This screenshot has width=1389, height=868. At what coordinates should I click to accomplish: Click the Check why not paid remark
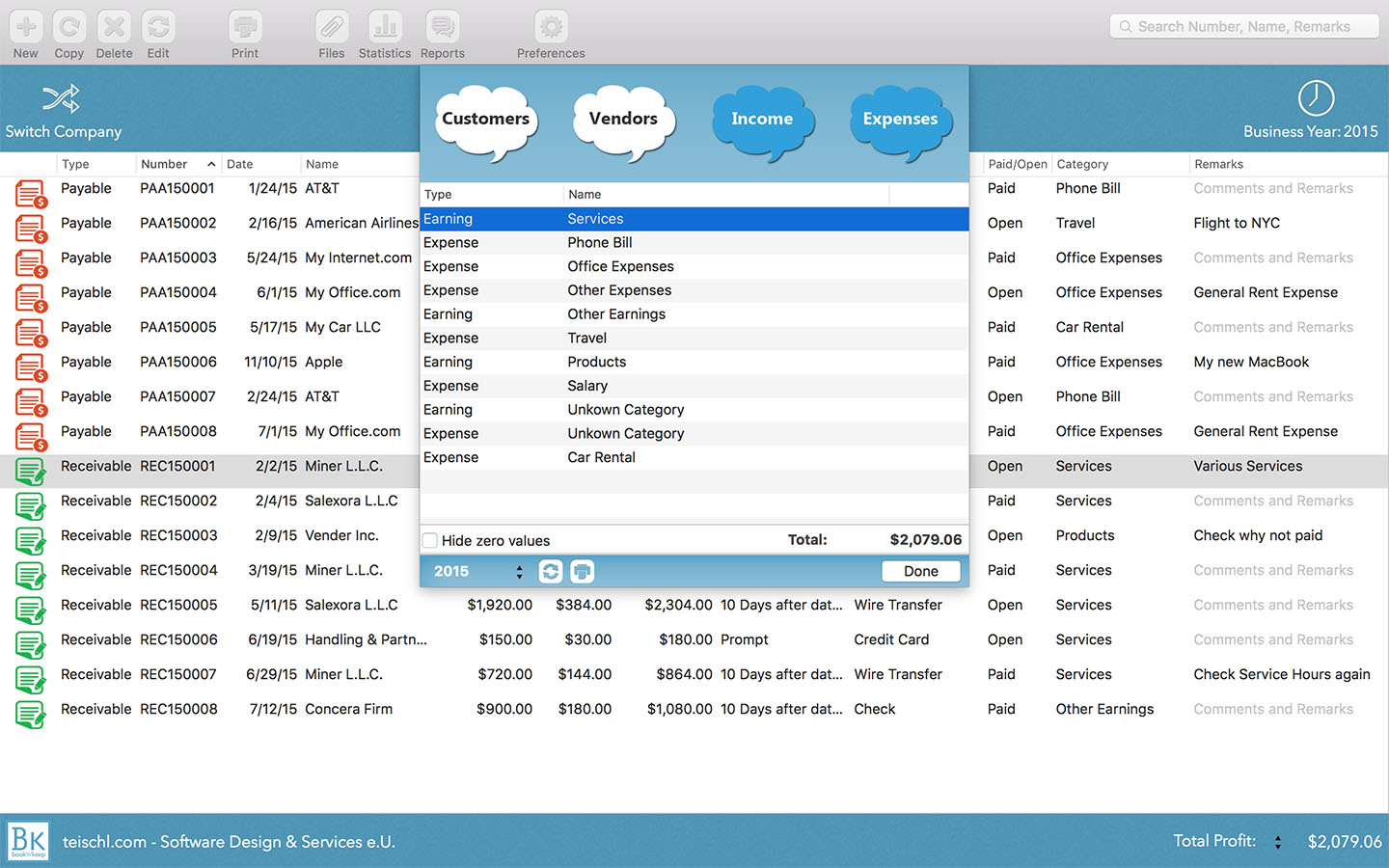point(1258,535)
